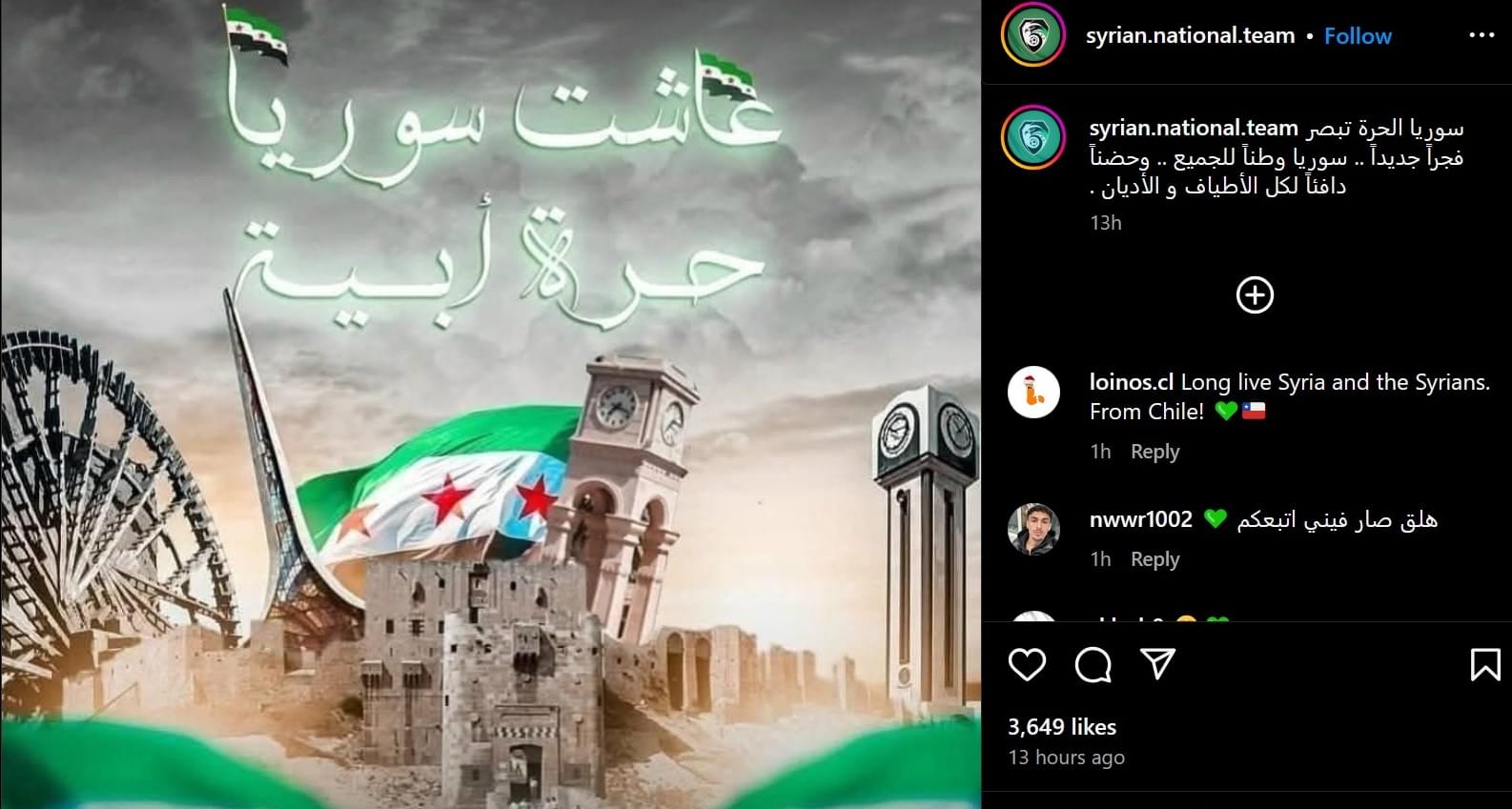Save the post with the bookmark icon
Image resolution: width=1512 pixels, height=809 pixels.
click(x=1485, y=664)
